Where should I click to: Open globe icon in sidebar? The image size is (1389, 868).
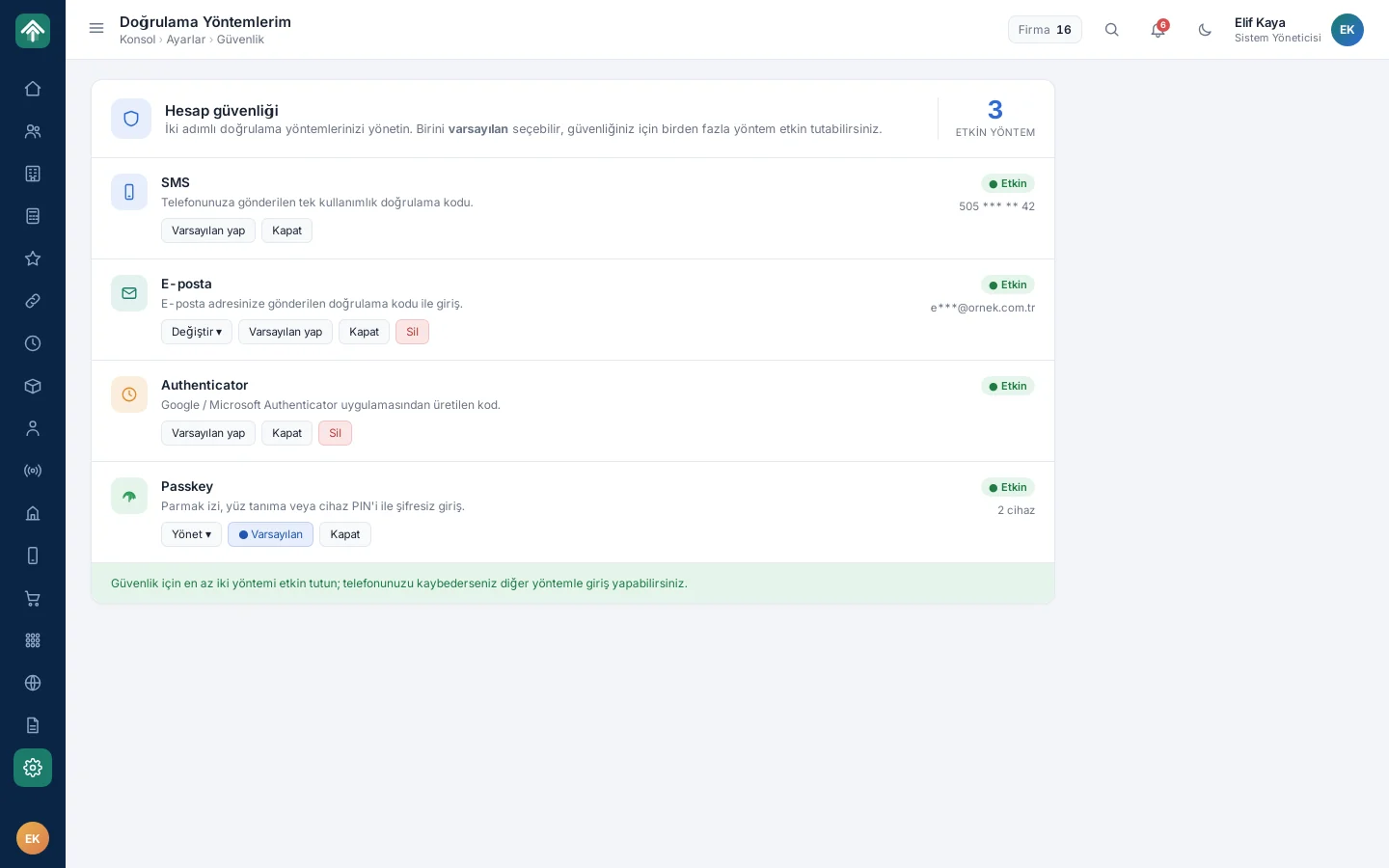click(33, 683)
